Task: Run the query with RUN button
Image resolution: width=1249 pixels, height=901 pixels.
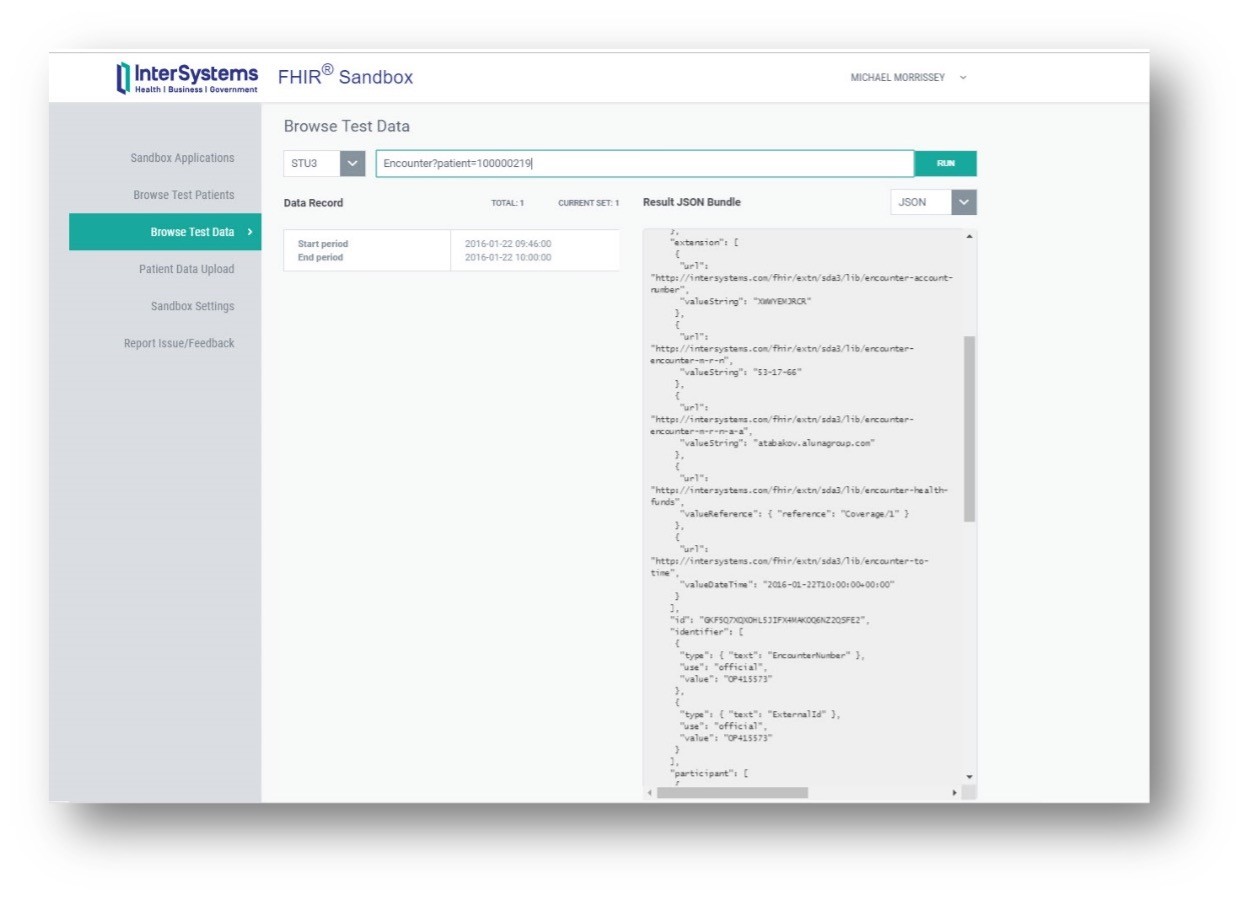Action: pos(945,163)
